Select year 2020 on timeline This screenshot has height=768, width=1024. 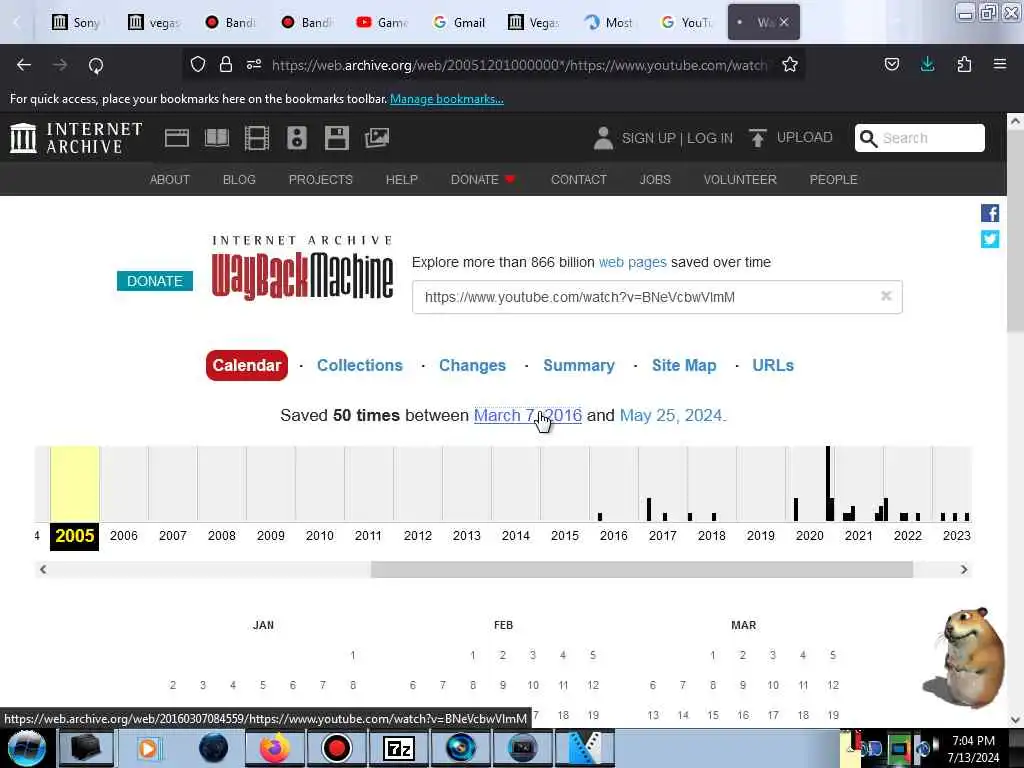810,536
